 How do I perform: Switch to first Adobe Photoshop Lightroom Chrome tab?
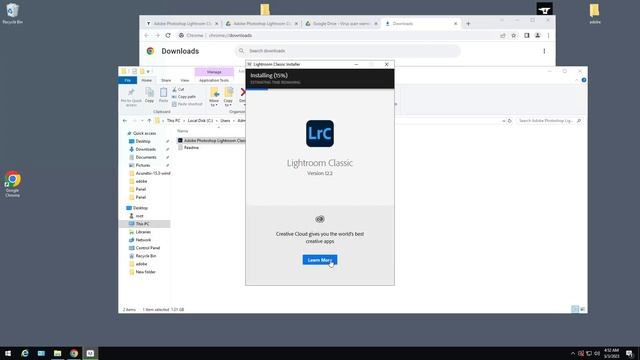[182, 24]
